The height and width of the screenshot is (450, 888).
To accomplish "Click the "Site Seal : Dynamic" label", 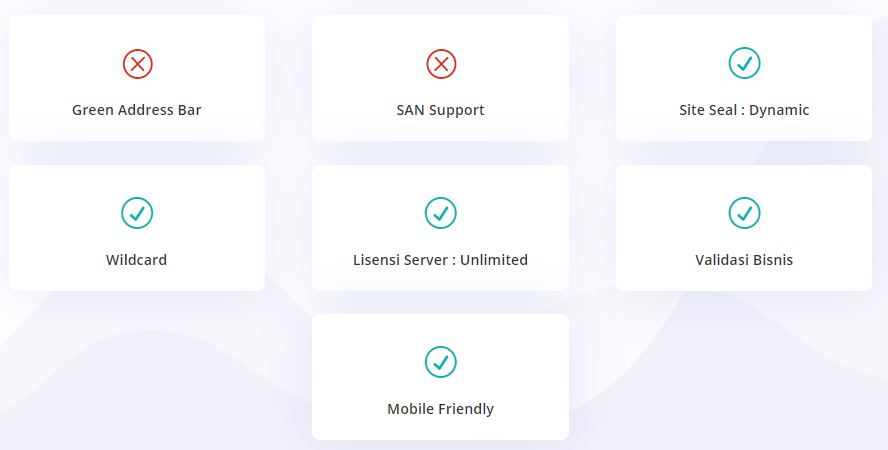I will point(744,110).
